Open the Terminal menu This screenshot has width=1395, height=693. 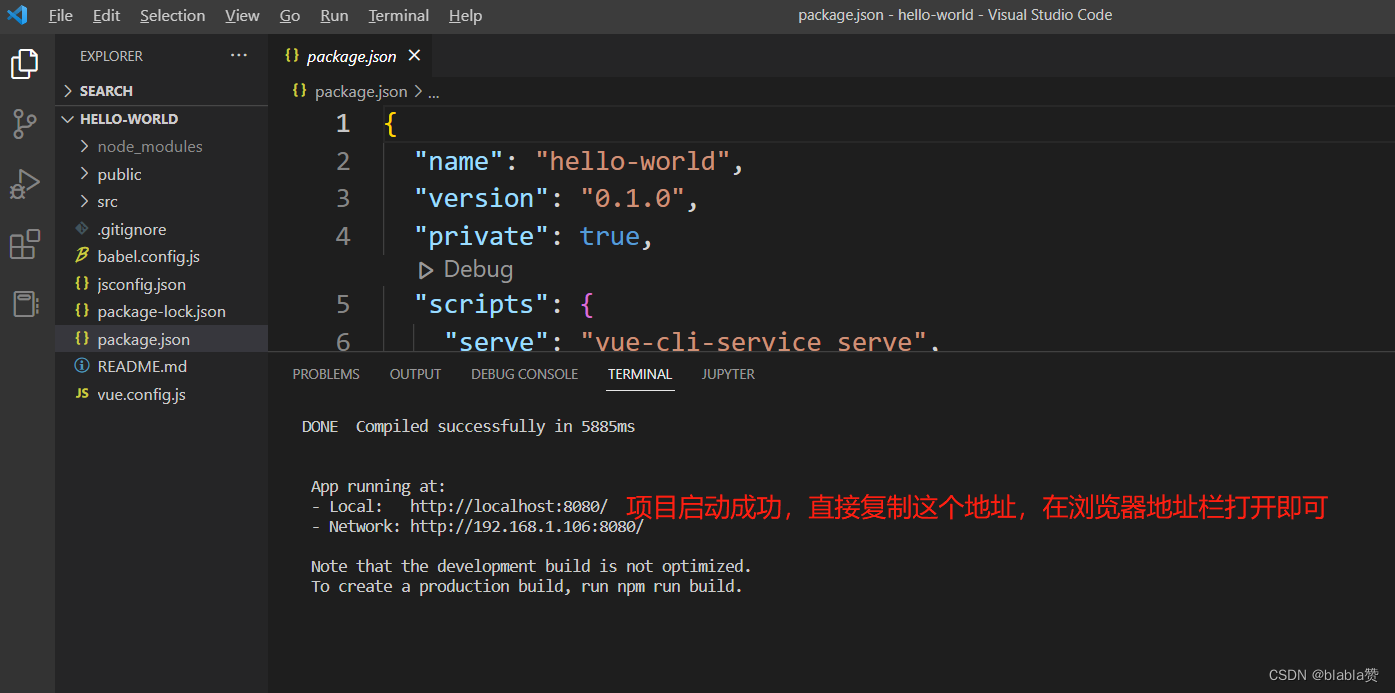pos(398,15)
